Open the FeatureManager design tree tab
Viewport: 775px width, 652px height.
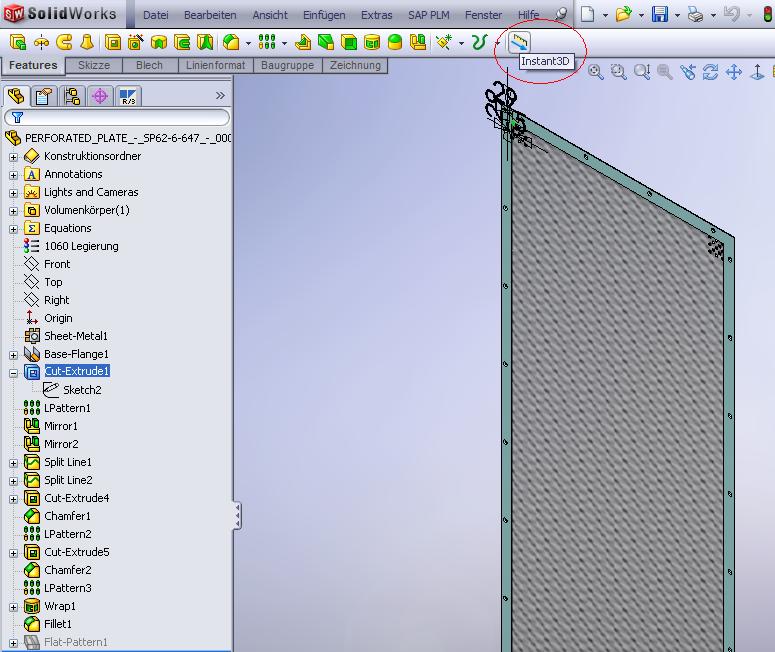coord(16,96)
